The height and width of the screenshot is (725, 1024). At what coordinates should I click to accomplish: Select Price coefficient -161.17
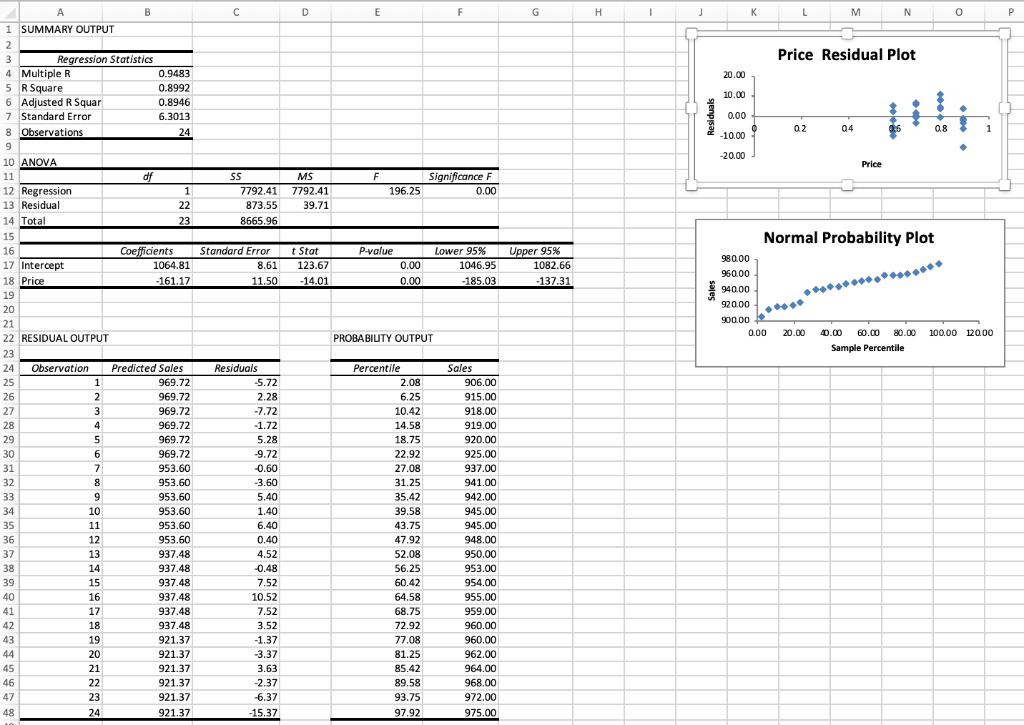coord(147,281)
